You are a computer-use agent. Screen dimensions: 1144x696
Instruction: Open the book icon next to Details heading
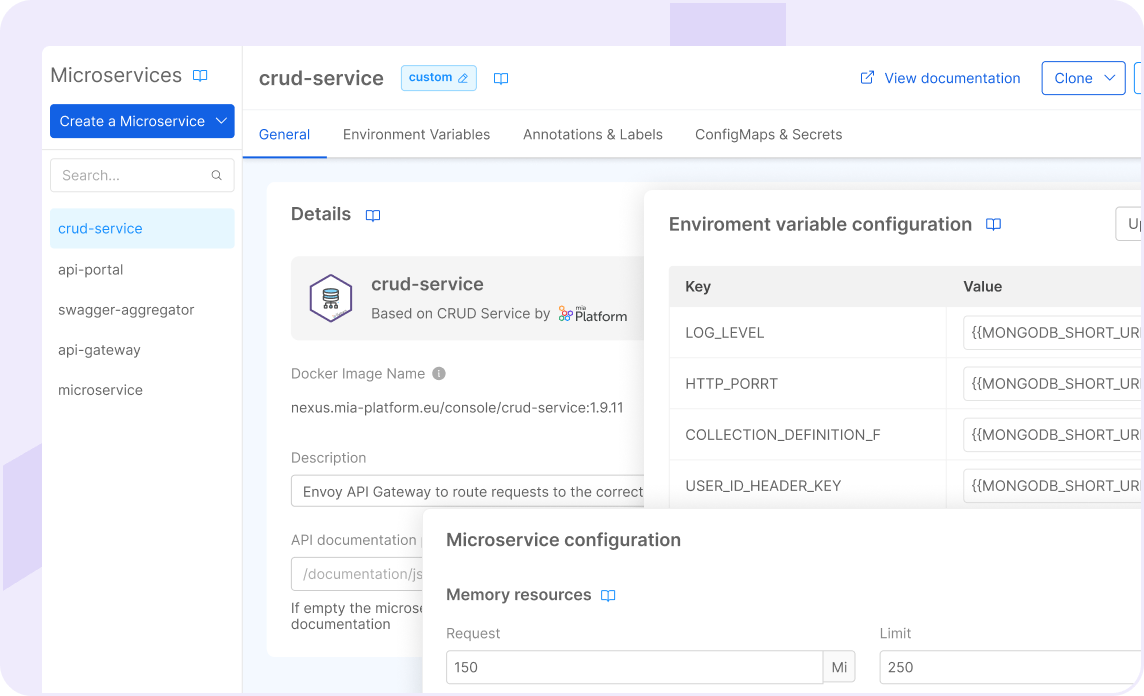(x=373, y=215)
